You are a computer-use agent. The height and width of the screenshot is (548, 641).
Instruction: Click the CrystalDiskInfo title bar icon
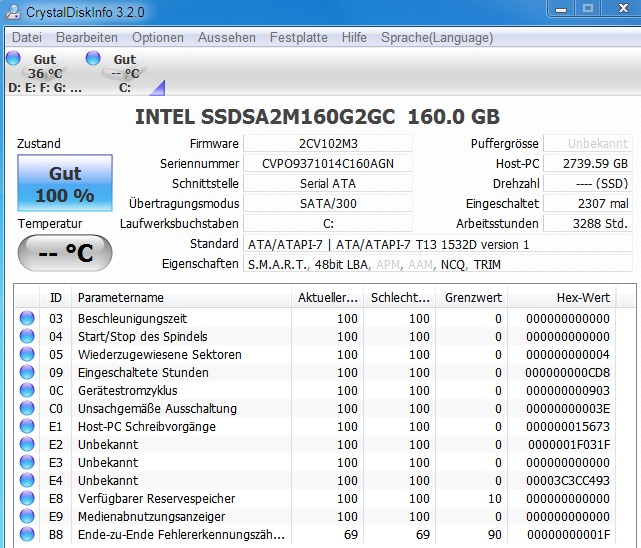click(13, 12)
